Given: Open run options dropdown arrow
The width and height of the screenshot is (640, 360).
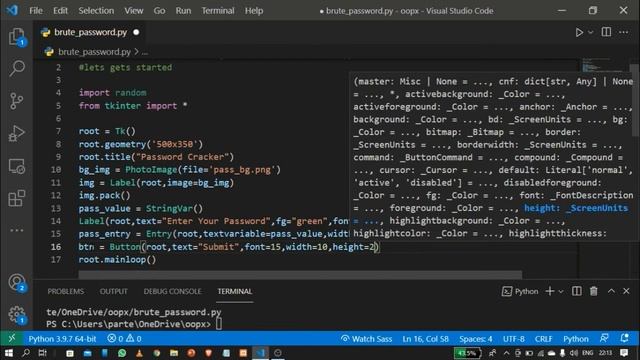Looking at the screenshot, I should (591, 32).
